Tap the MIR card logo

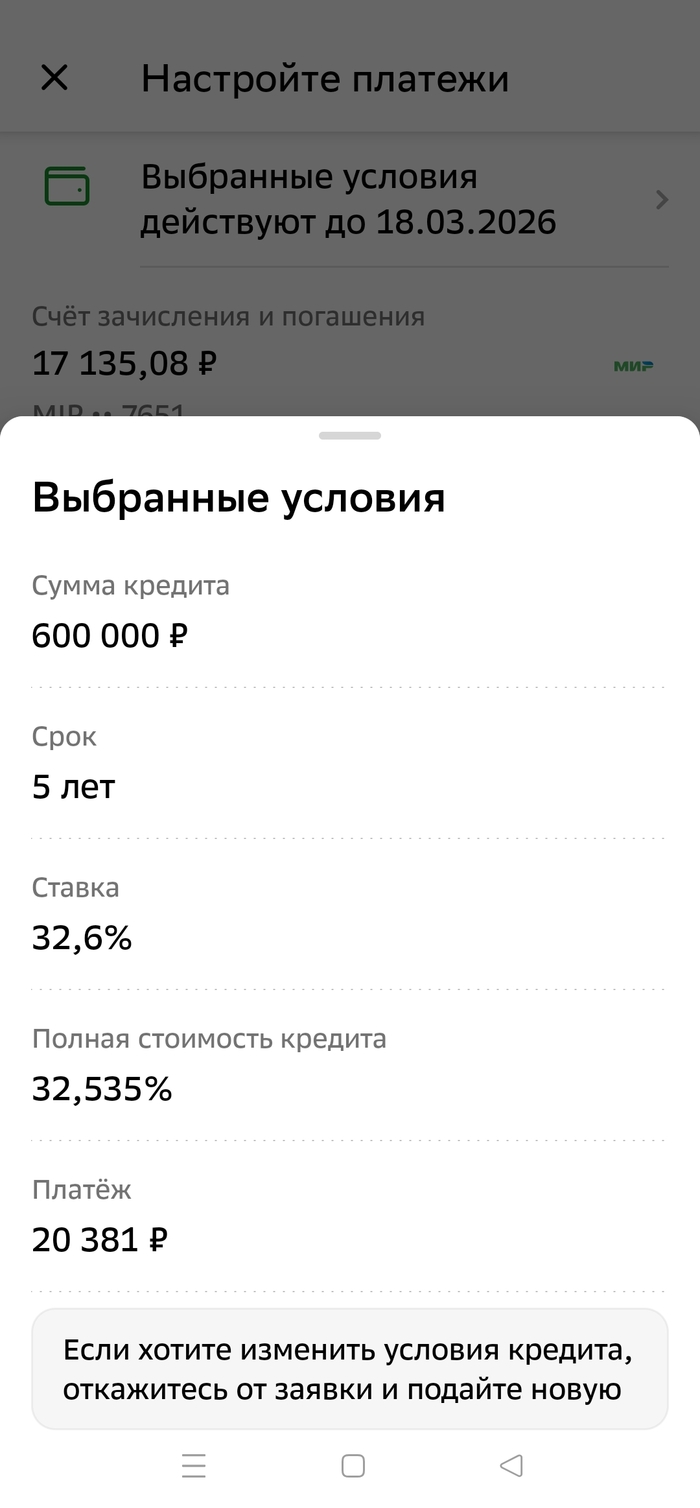click(633, 366)
